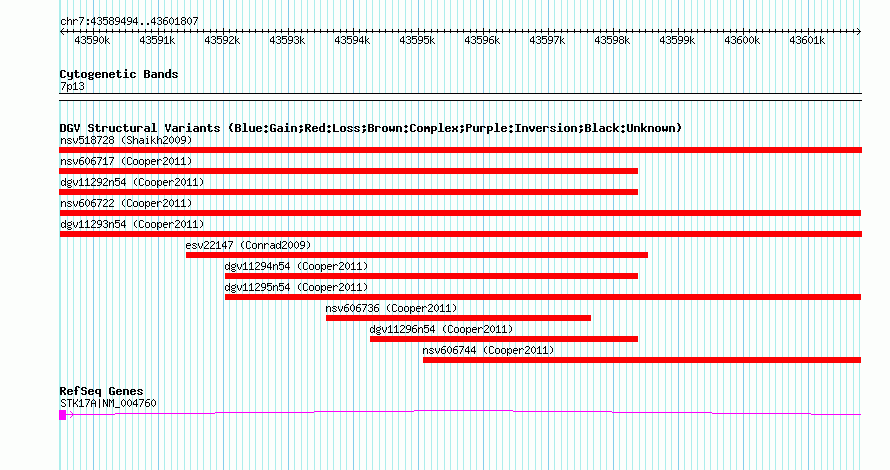Click the DGV Structural Variants track title
Image resolution: width=890 pixels, height=470 pixels.
[371, 128]
